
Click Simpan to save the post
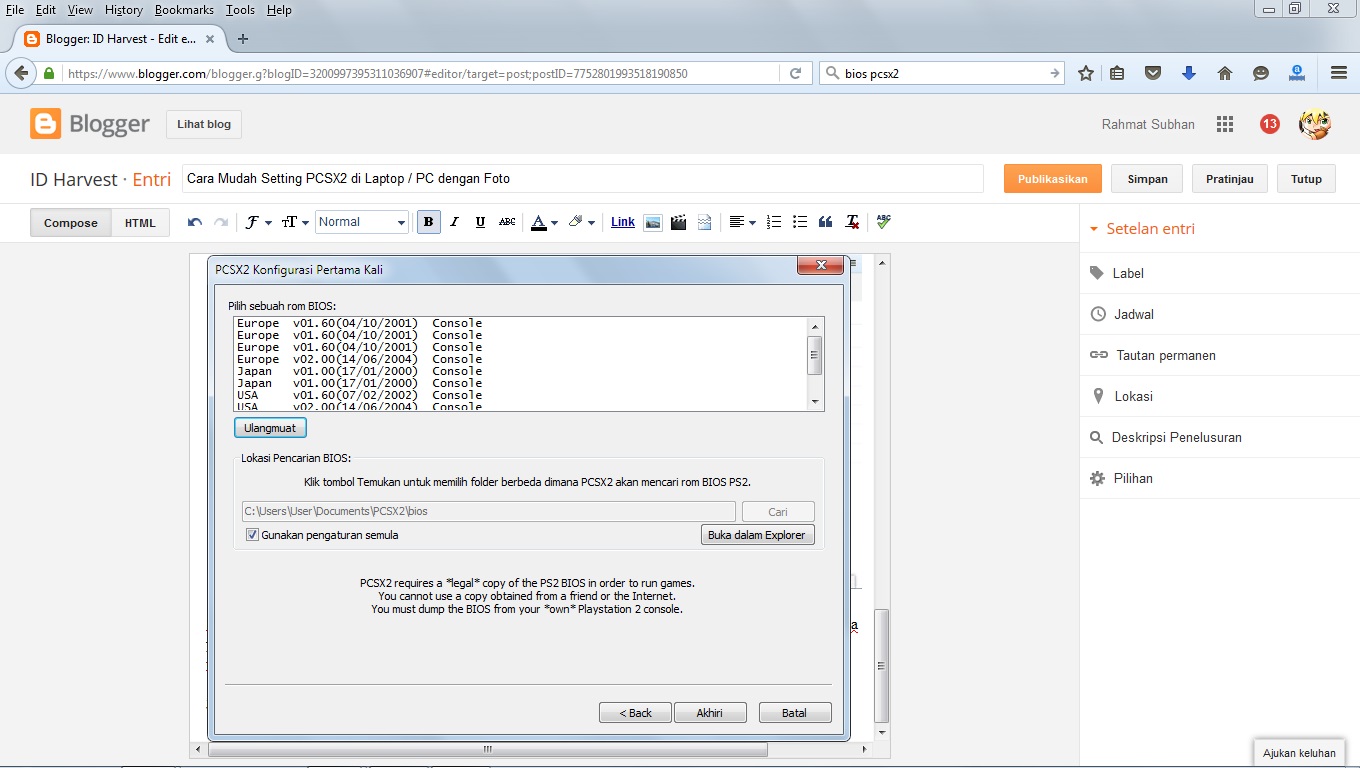1147,179
